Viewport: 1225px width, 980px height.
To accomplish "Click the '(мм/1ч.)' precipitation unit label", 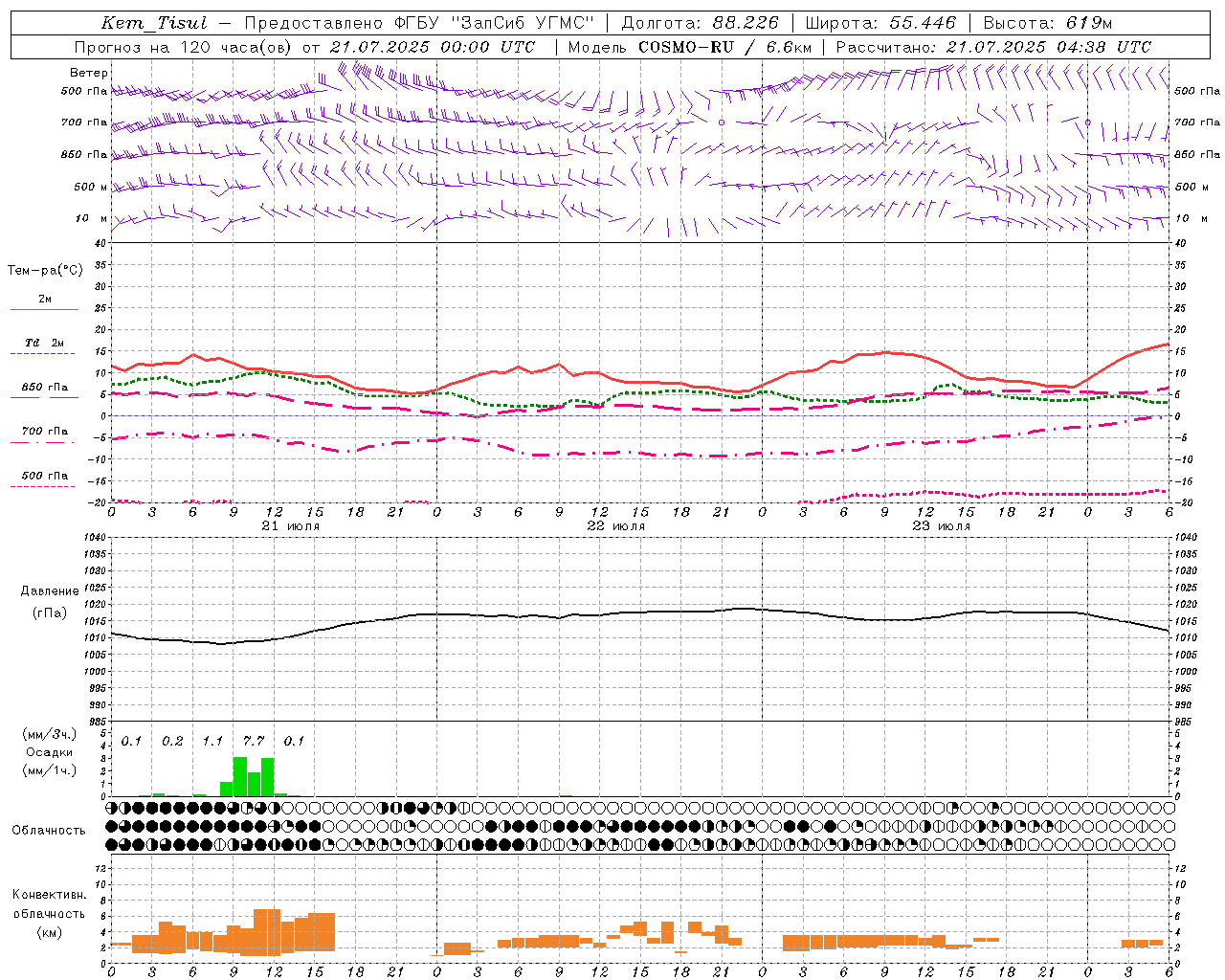I will click(x=50, y=770).
